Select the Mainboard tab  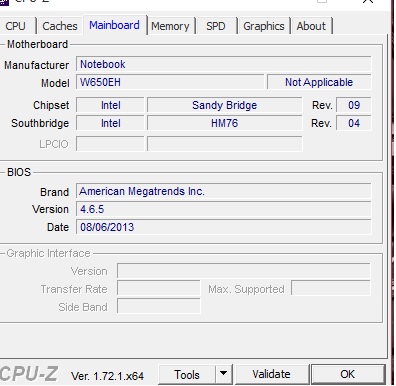click(x=114, y=25)
